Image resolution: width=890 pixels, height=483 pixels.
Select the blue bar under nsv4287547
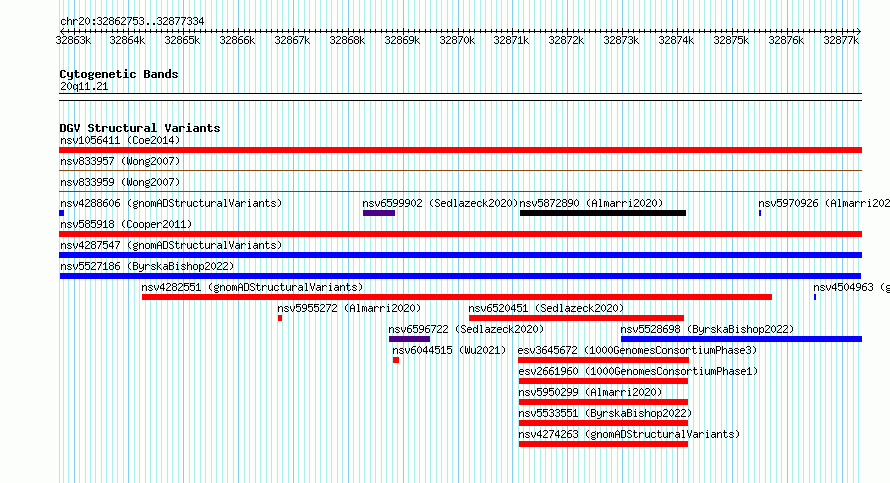(x=460, y=255)
